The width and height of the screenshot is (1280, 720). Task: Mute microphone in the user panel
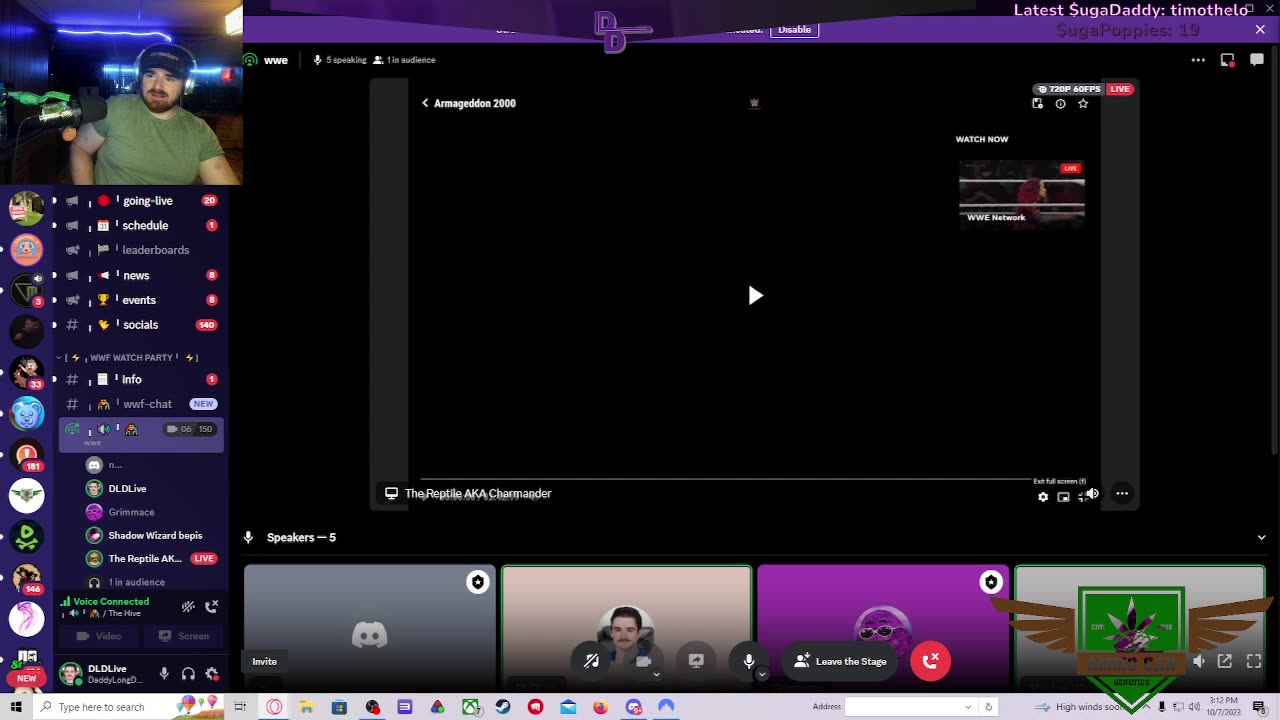point(164,674)
